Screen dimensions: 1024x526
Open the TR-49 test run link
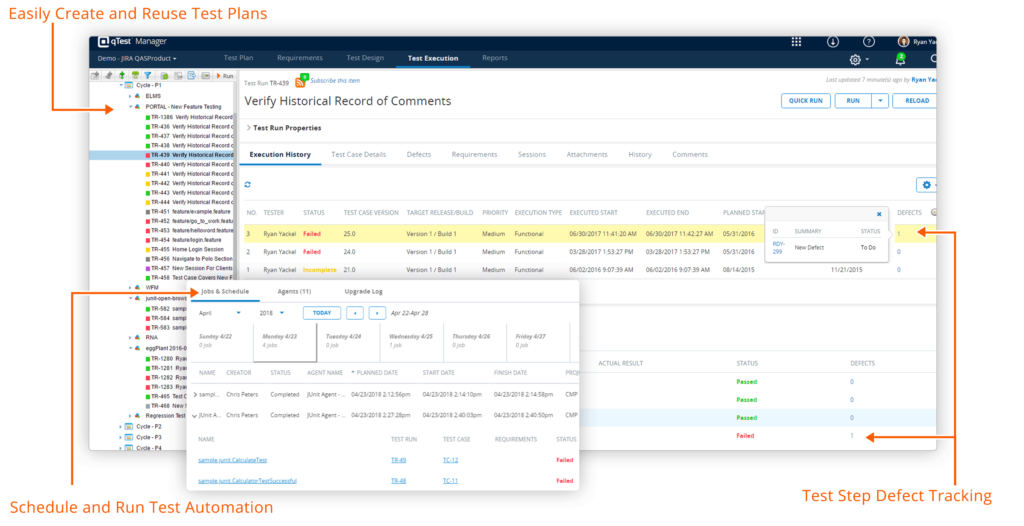click(398, 460)
